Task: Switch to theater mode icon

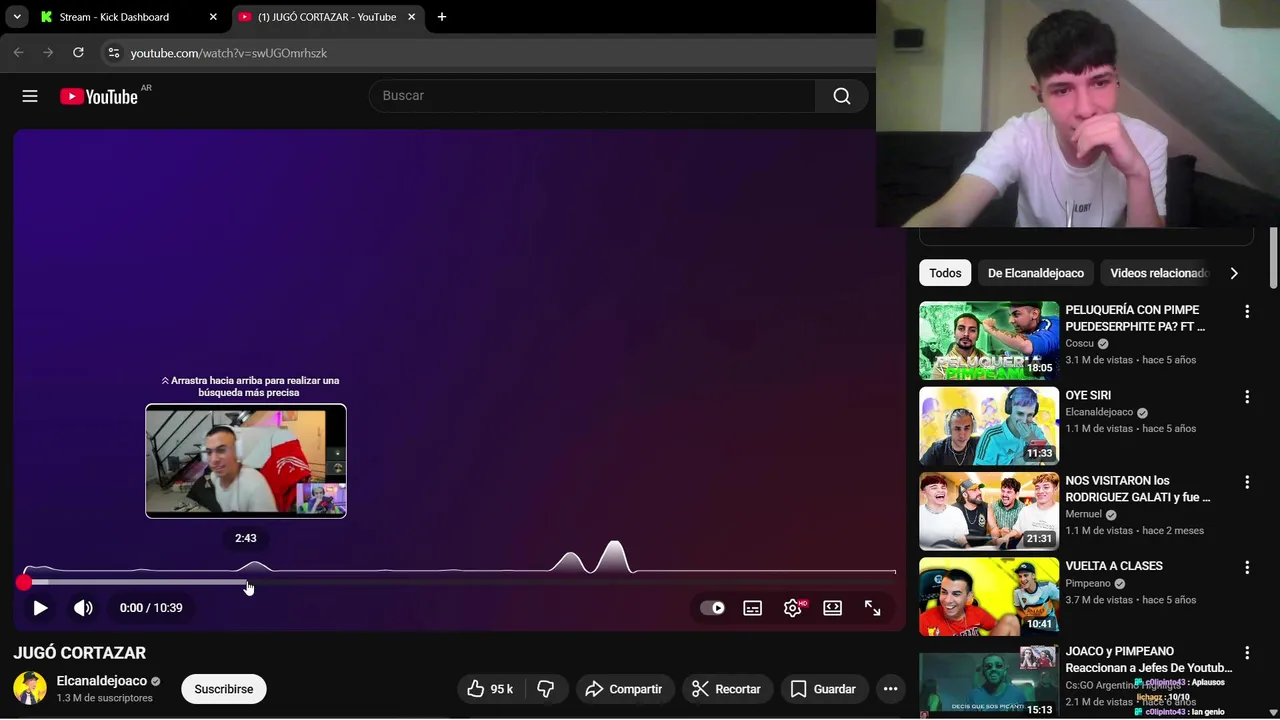Action: 833,608
